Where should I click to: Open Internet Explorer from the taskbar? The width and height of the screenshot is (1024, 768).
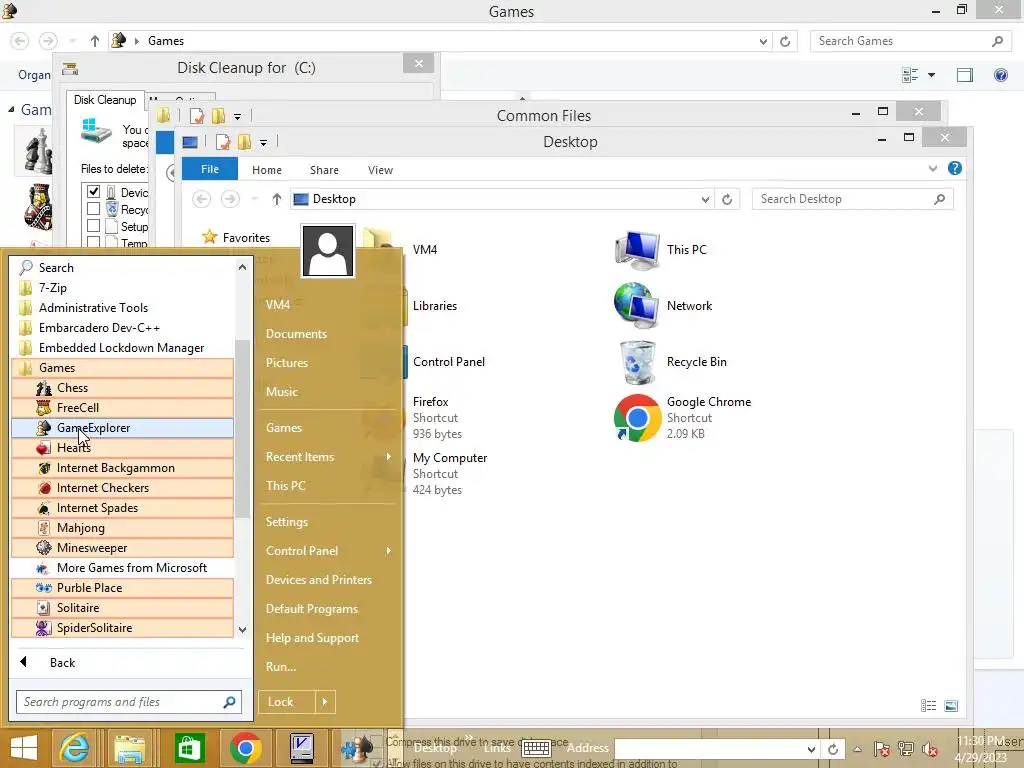click(74, 748)
